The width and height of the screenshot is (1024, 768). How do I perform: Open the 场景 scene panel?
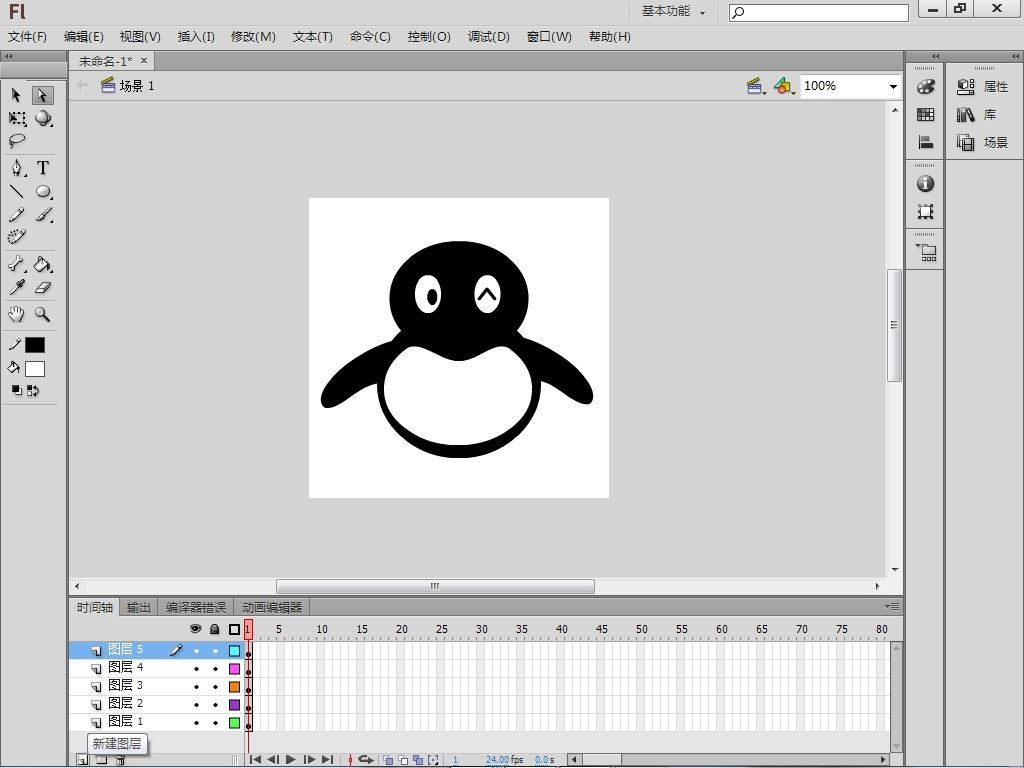983,142
